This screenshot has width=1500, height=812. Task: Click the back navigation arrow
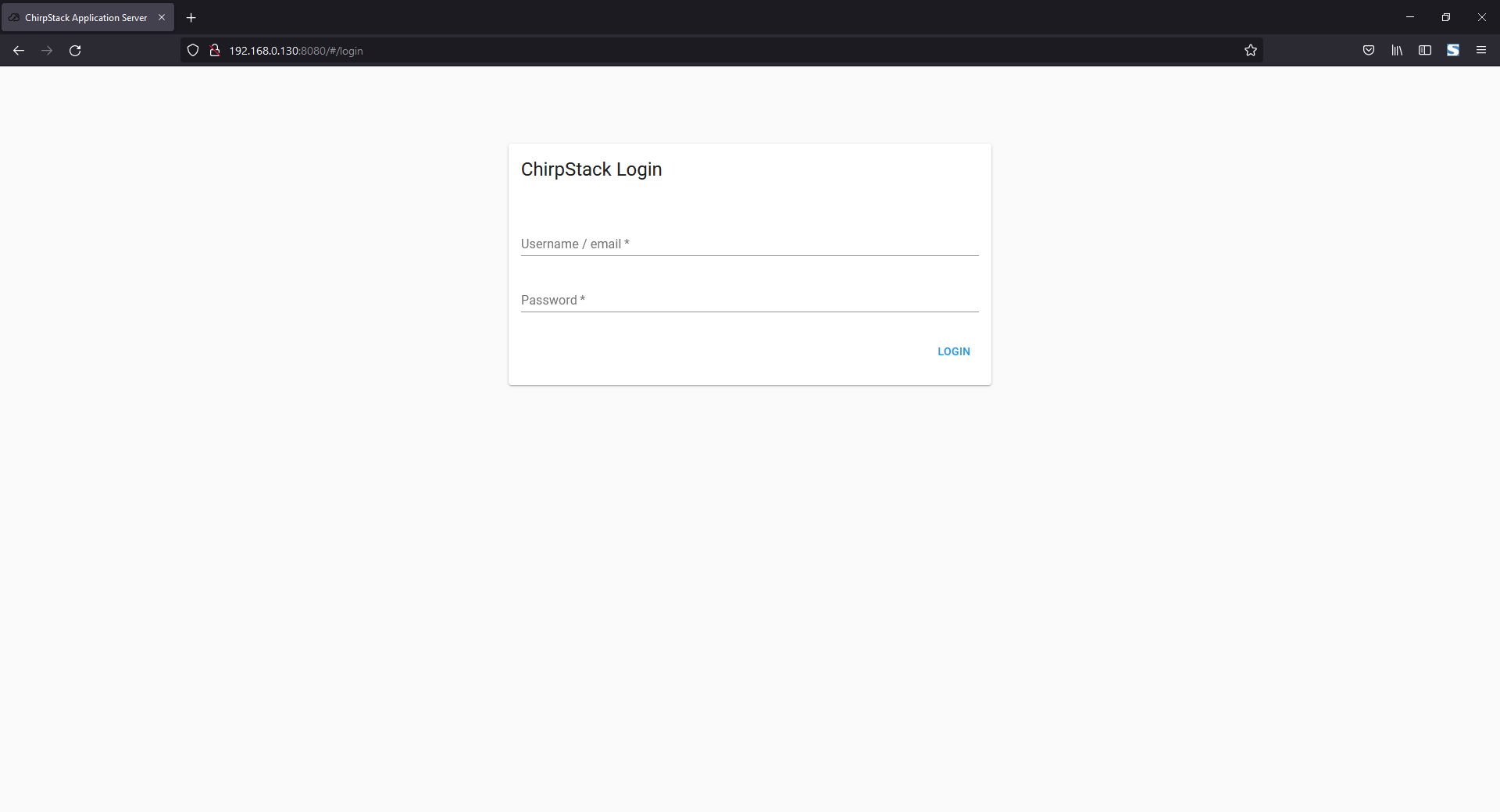point(18,50)
